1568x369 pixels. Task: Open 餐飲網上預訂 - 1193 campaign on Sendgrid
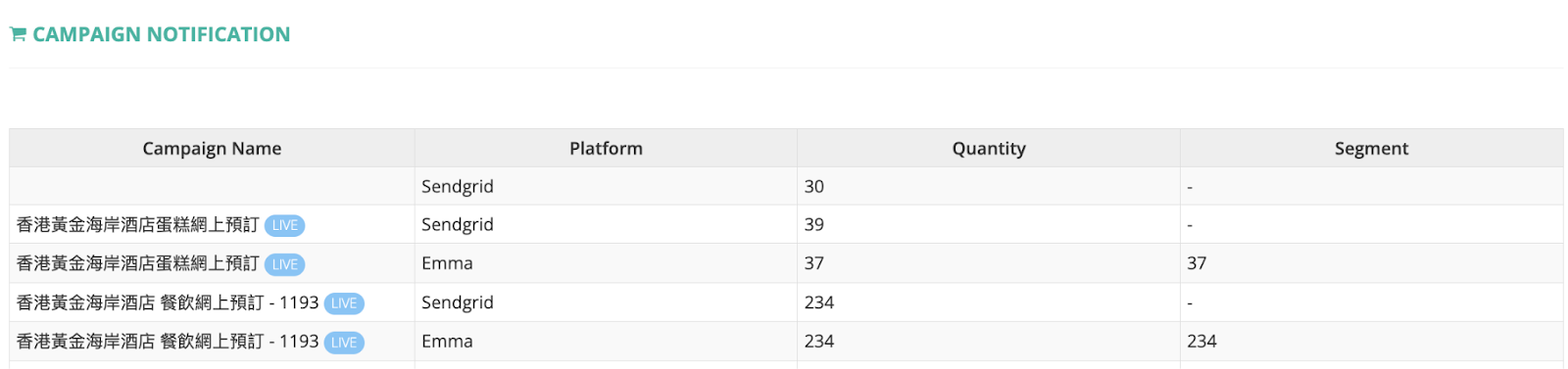coord(168,302)
